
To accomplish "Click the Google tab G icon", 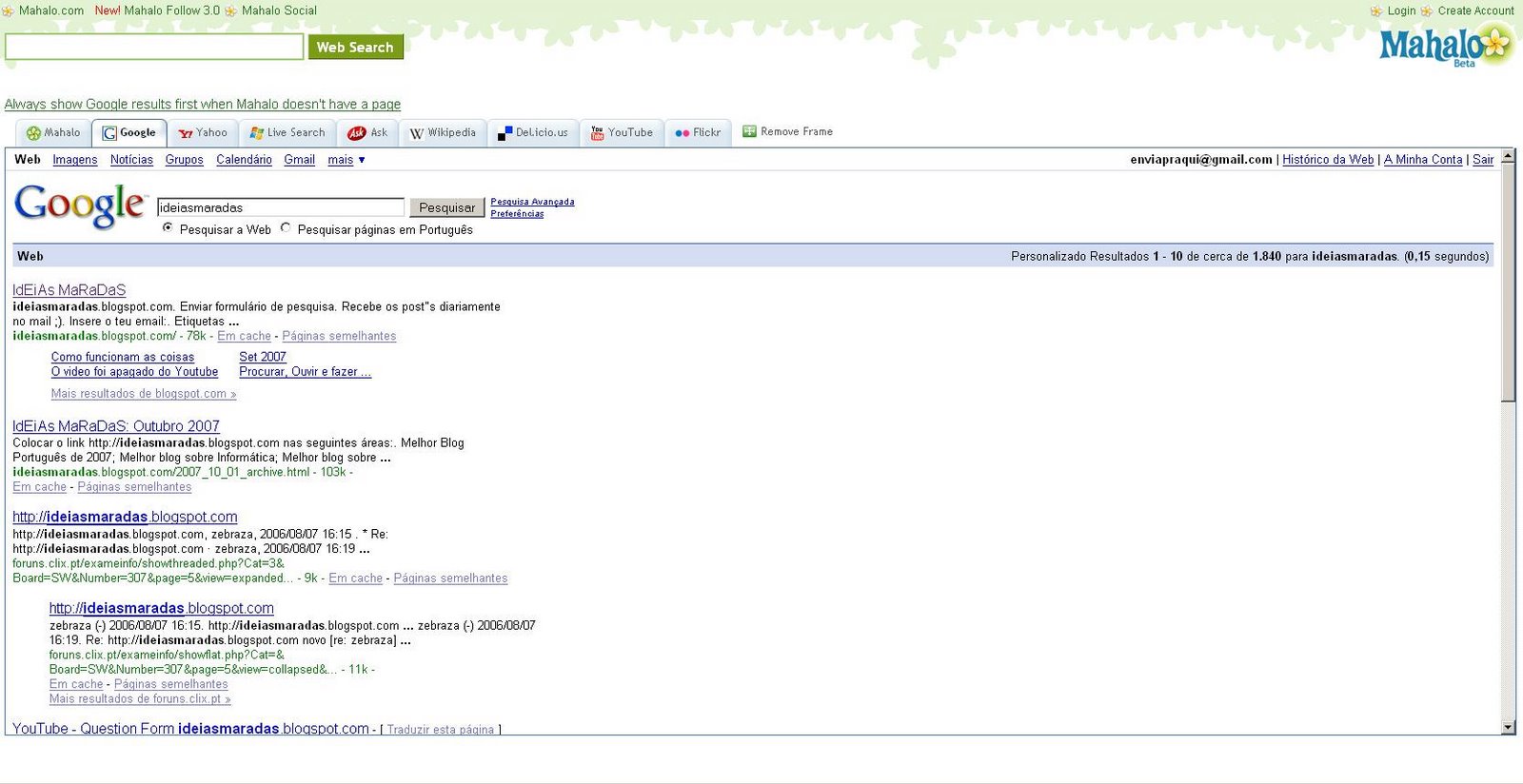I will click(109, 133).
